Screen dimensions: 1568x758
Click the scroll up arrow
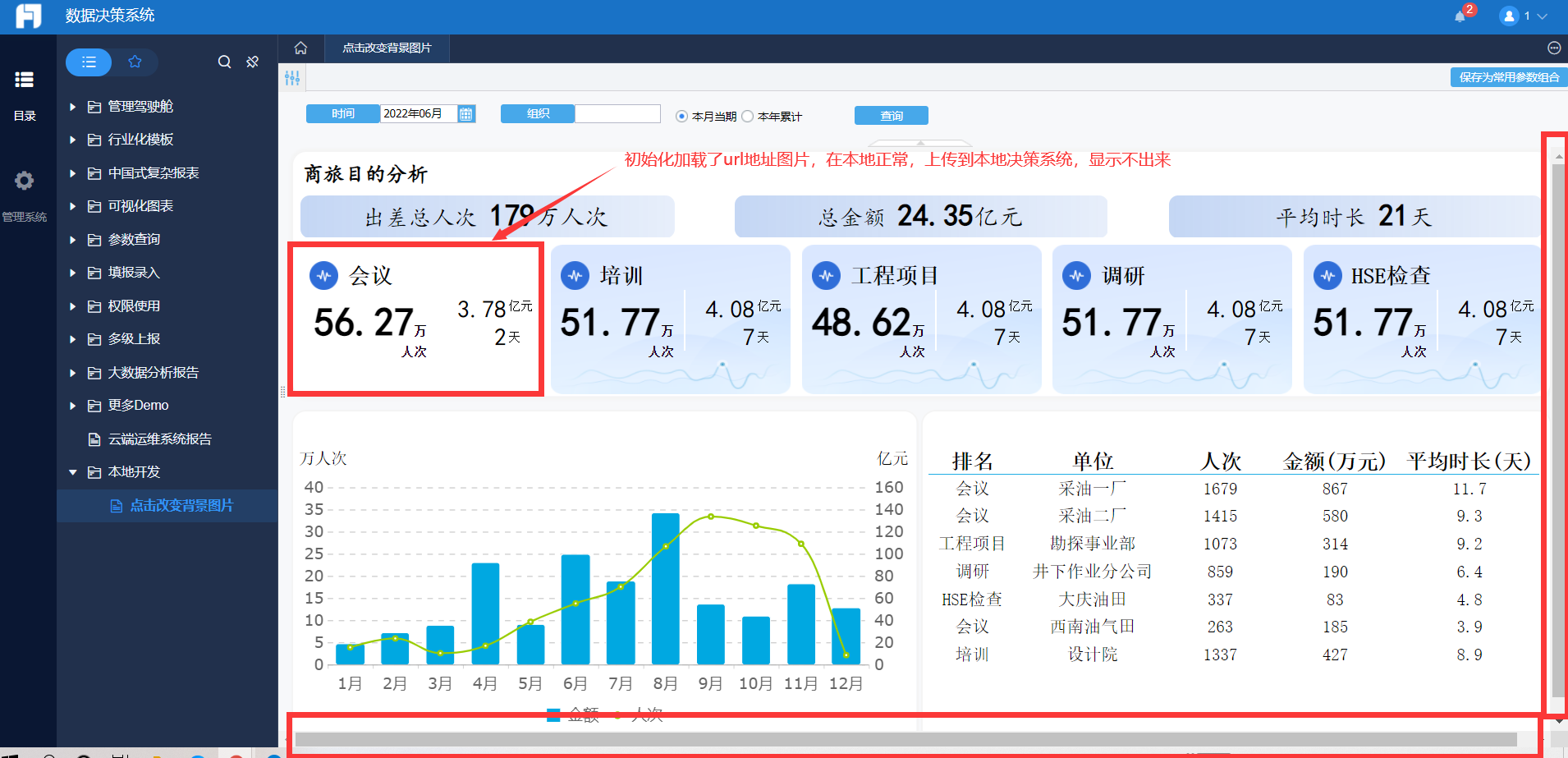[x=1558, y=155]
